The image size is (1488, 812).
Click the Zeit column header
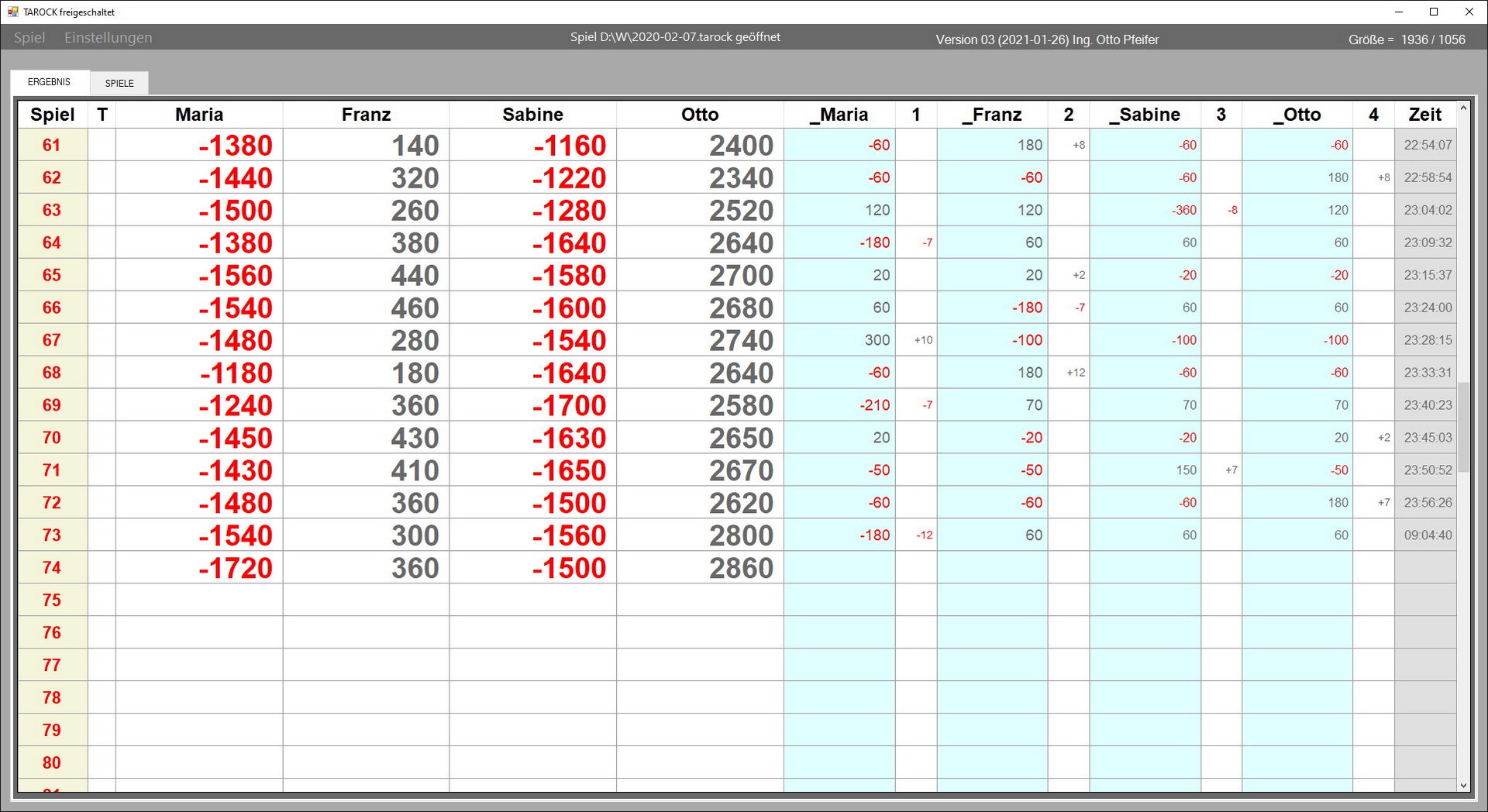pos(1424,115)
